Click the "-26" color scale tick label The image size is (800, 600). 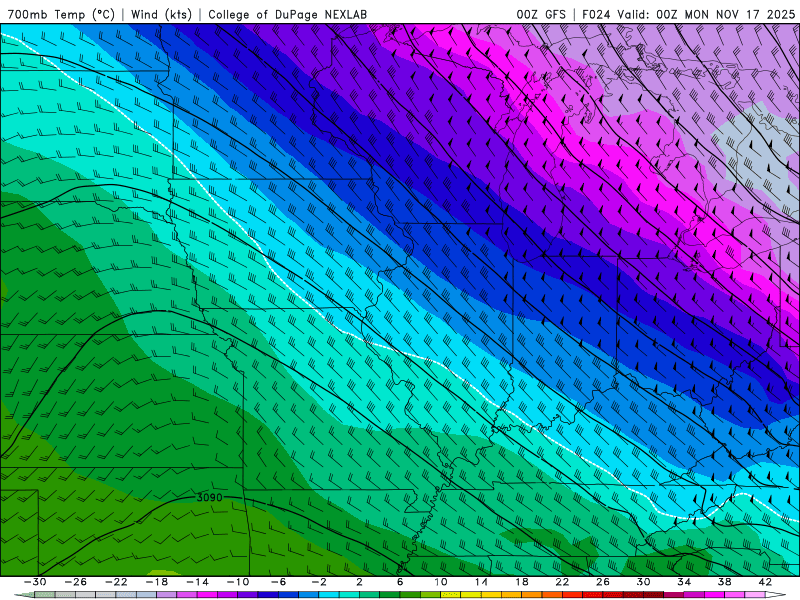(x=76, y=582)
